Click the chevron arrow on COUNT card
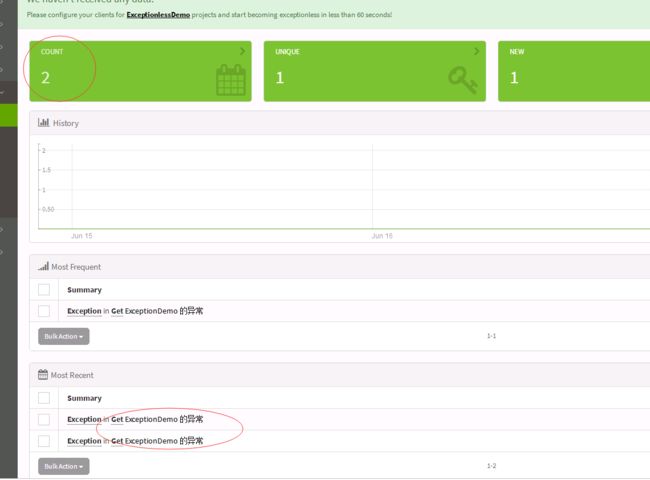650x480 pixels. tap(242, 51)
